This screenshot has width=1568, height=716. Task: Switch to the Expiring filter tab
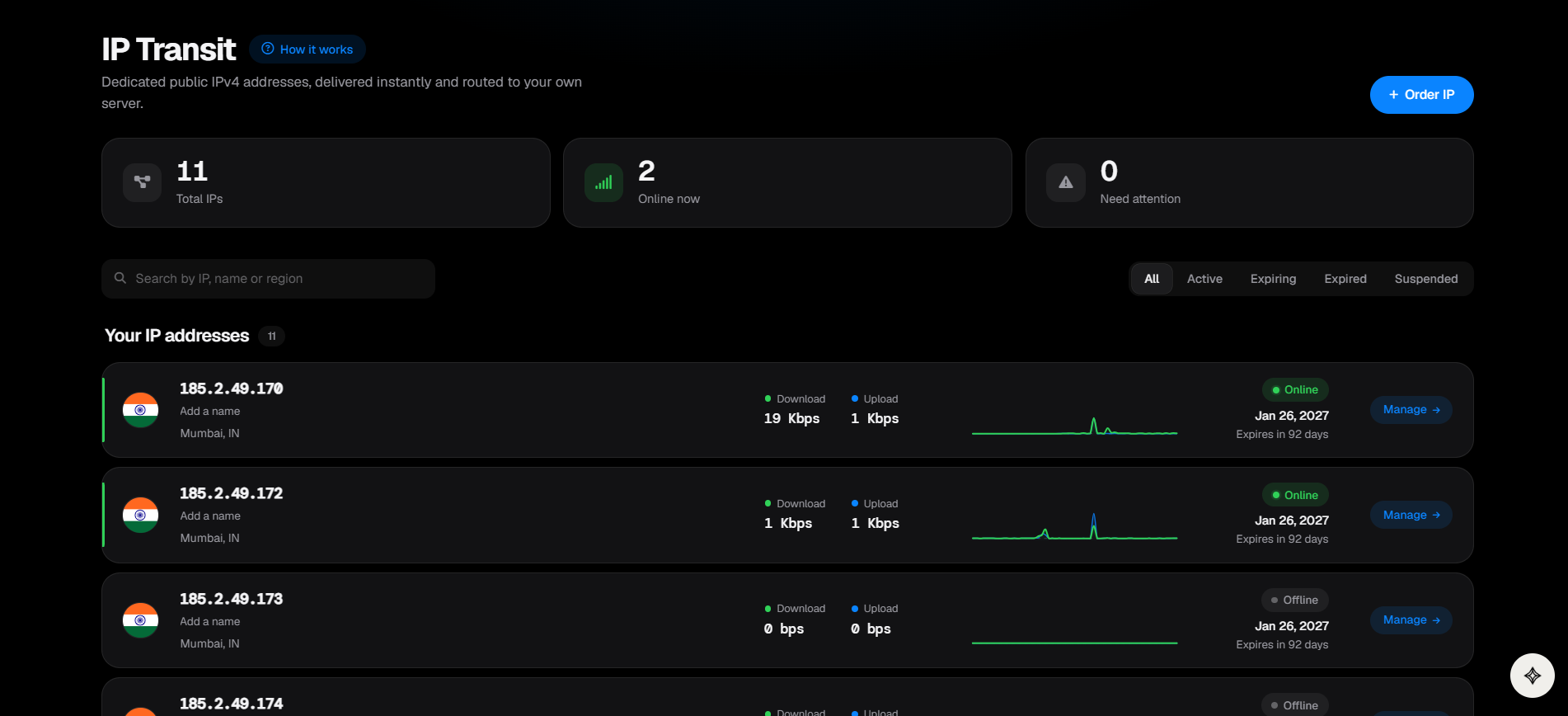(x=1273, y=279)
